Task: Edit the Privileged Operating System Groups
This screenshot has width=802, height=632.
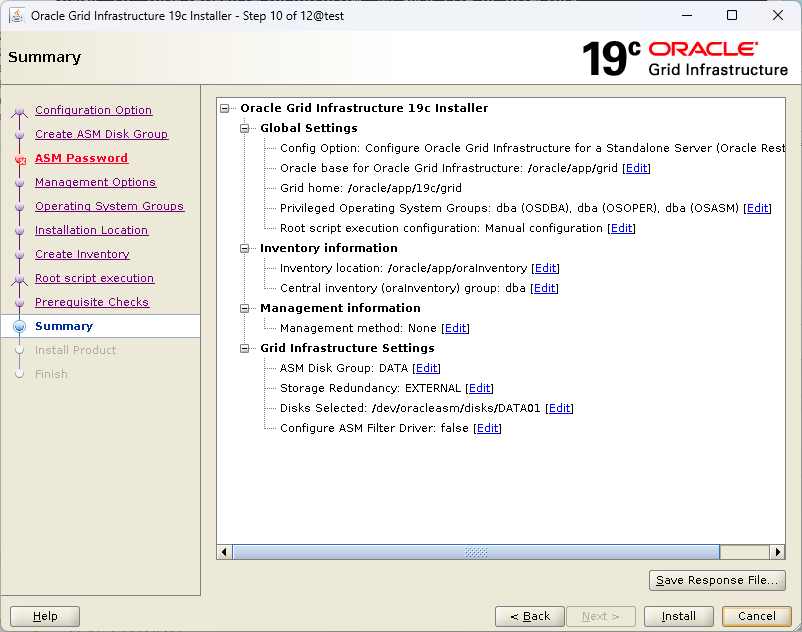Action: [x=758, y=208]
